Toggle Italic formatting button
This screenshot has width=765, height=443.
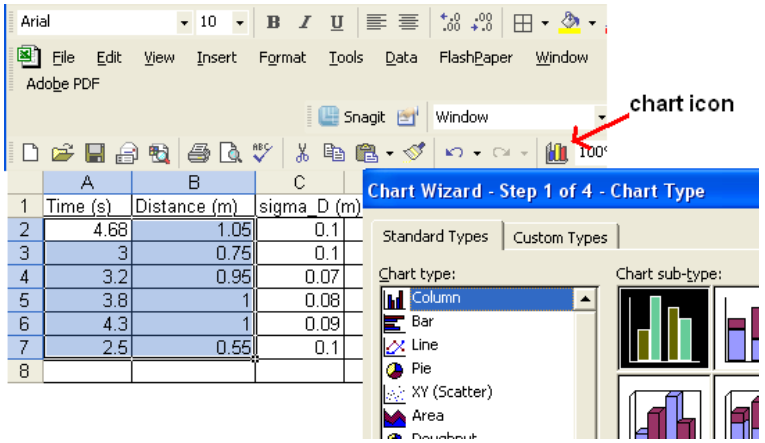(x=305, y=22)
